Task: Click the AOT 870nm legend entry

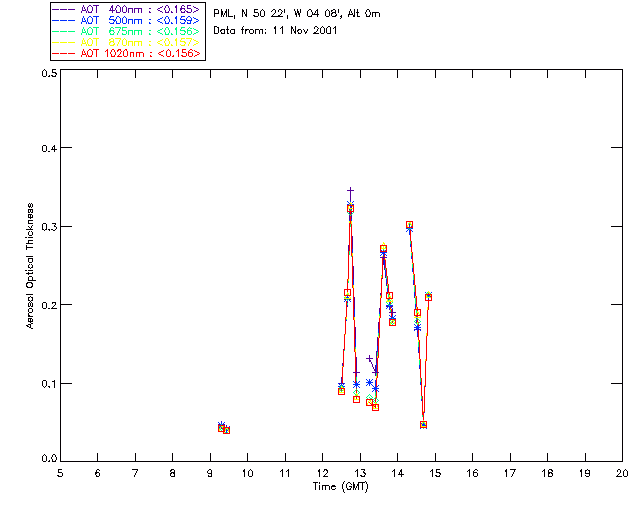Action: tap(127, 42)
